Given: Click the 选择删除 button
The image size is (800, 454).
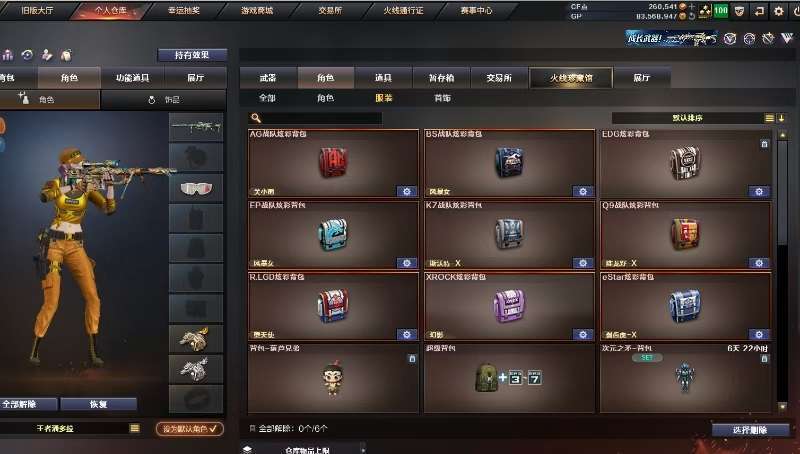Looking at the screenshot, I should pyautogui.click(x=750, y=430).
